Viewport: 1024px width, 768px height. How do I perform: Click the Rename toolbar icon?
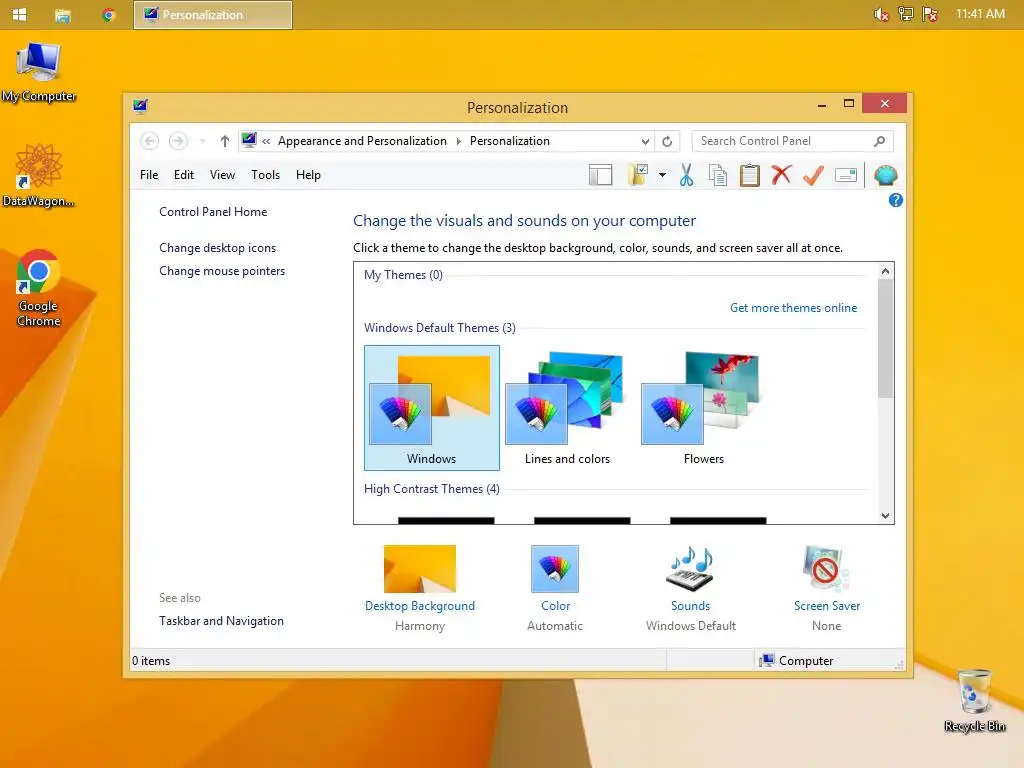pyautogui.click(x=846, y=175)
